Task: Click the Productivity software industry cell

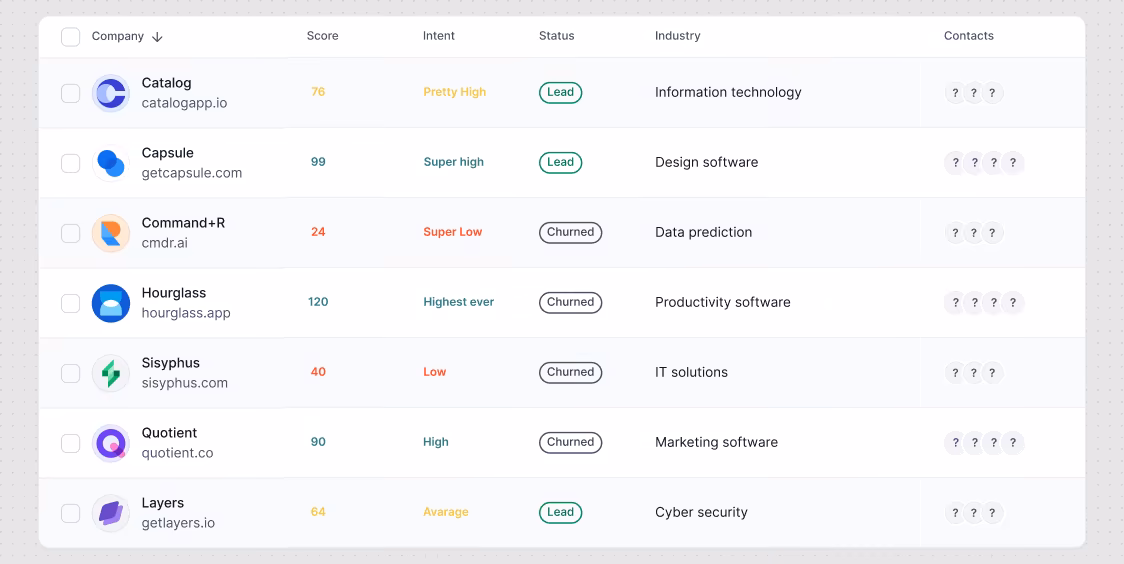Action: click(x=723, y=302)
